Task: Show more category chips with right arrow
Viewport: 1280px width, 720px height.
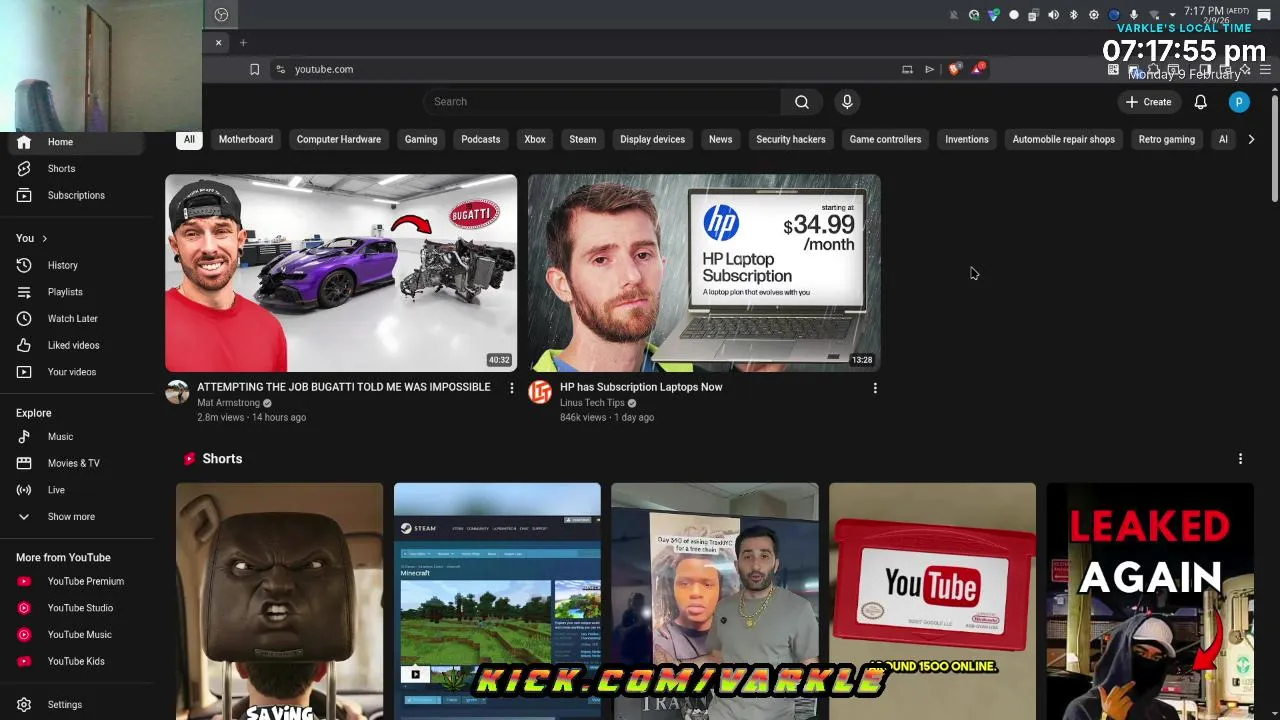Action: [1251, 139]
